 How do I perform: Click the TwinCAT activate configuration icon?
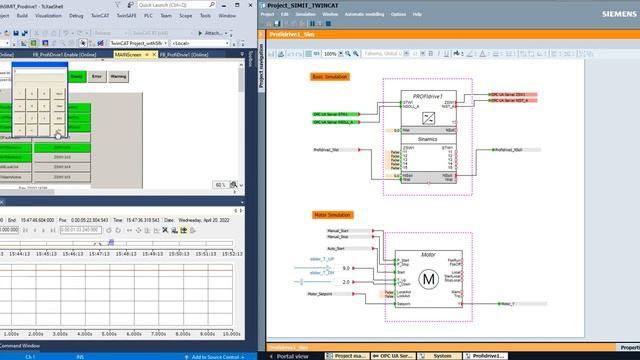(x=24, y=43)
